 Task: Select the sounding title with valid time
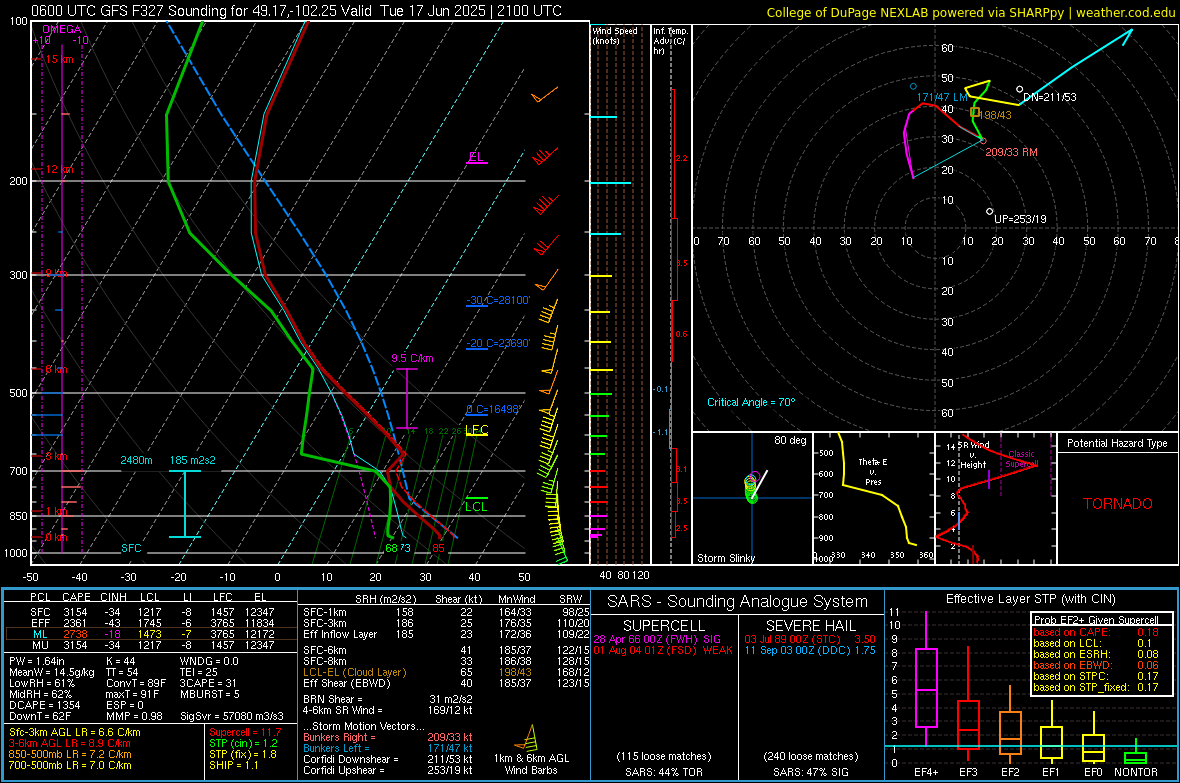297,11
